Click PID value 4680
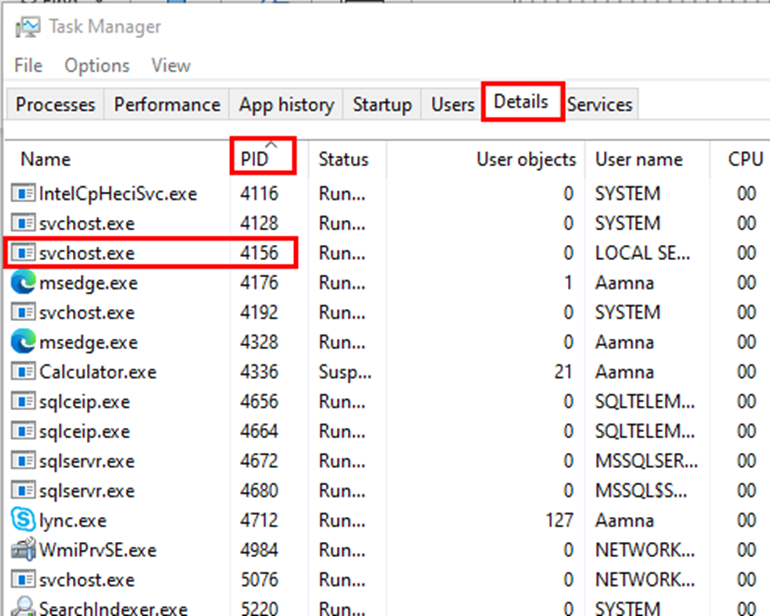The height and width of the screenshot is (616, 770). [259, 491]
